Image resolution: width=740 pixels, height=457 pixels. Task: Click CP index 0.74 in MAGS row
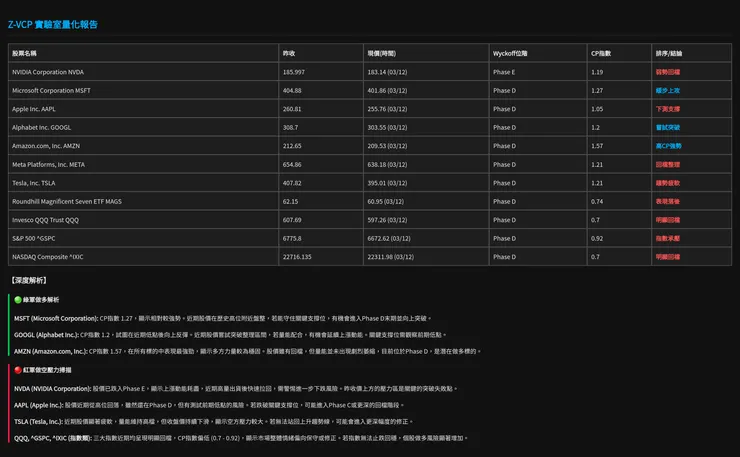[597, 202]
